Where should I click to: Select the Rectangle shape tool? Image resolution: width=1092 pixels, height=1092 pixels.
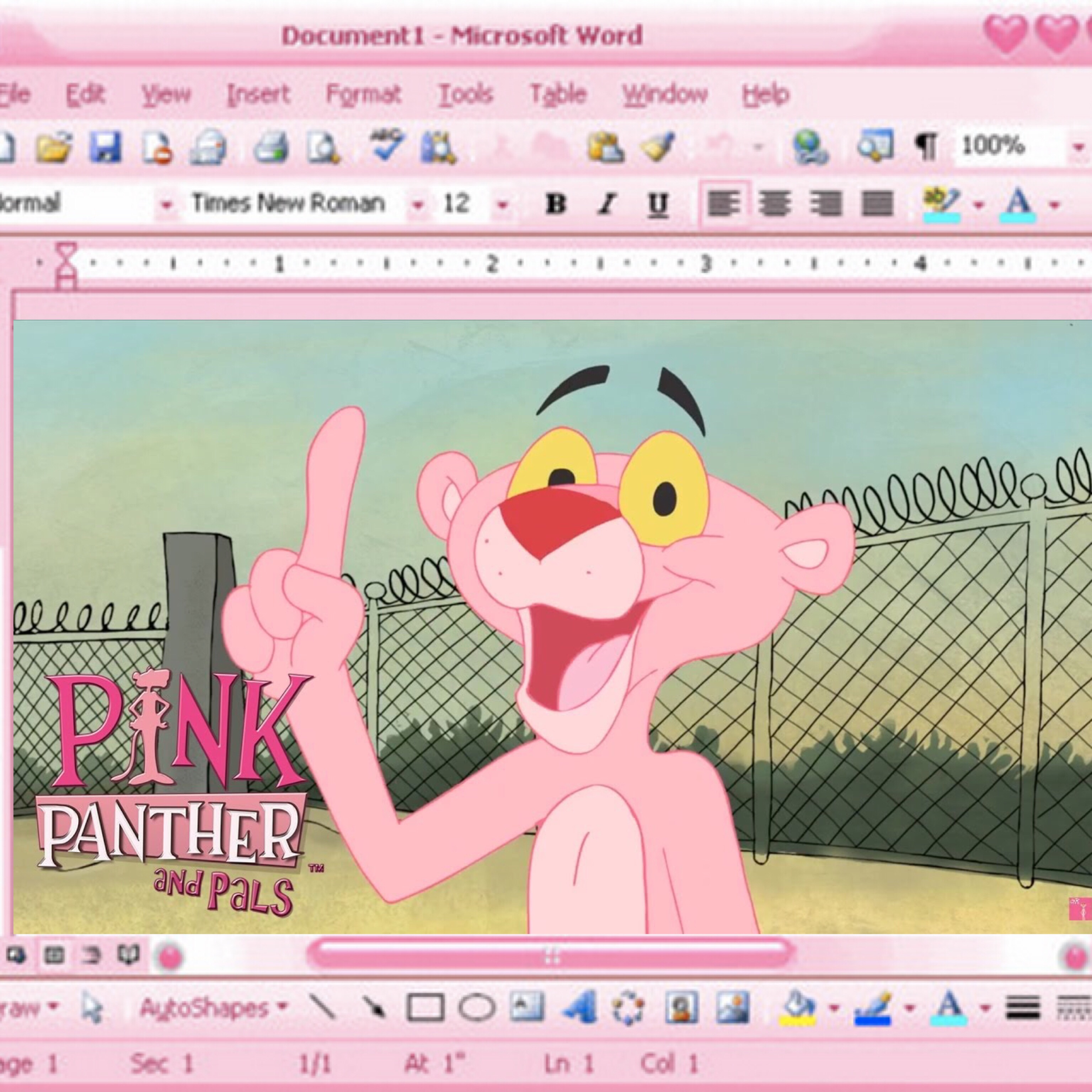[425, 1007]
